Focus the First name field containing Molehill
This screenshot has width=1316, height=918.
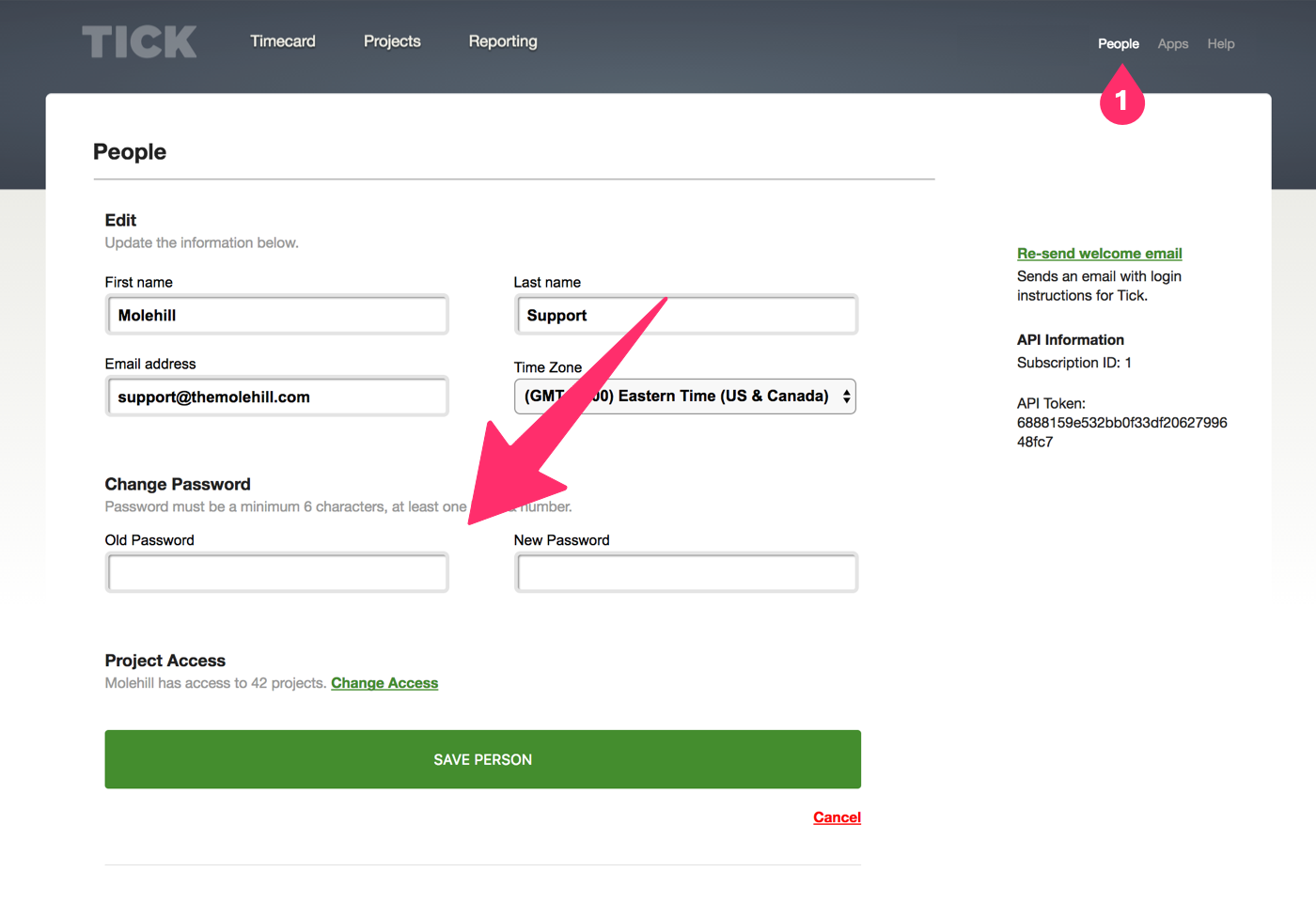tap(277, 316)
